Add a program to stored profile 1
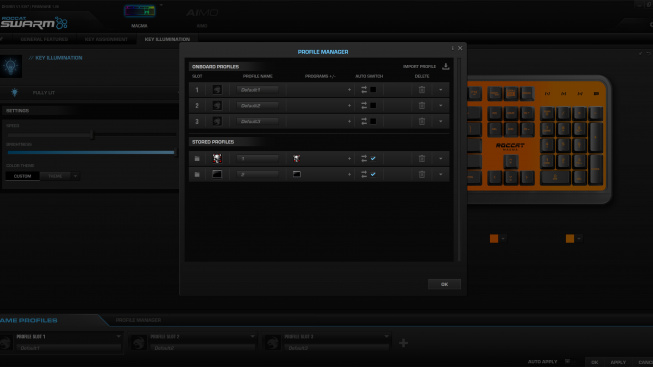The height and width of the screenshot is (367, 653). [349, 158]
